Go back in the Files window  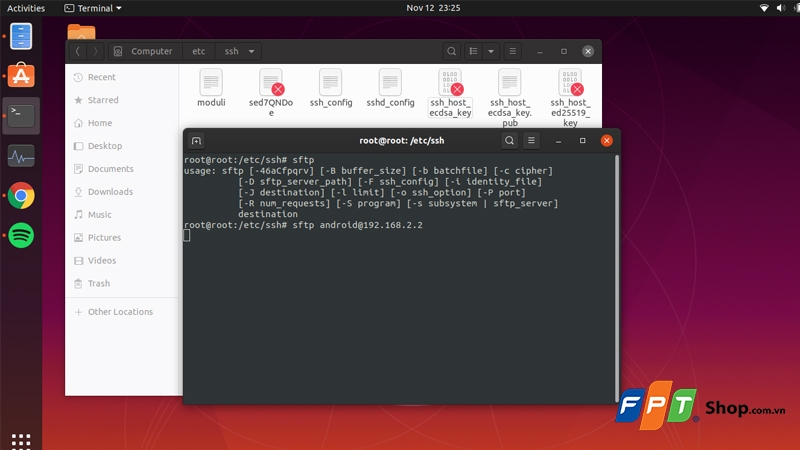pyautogui.click(x=78, y=51)
